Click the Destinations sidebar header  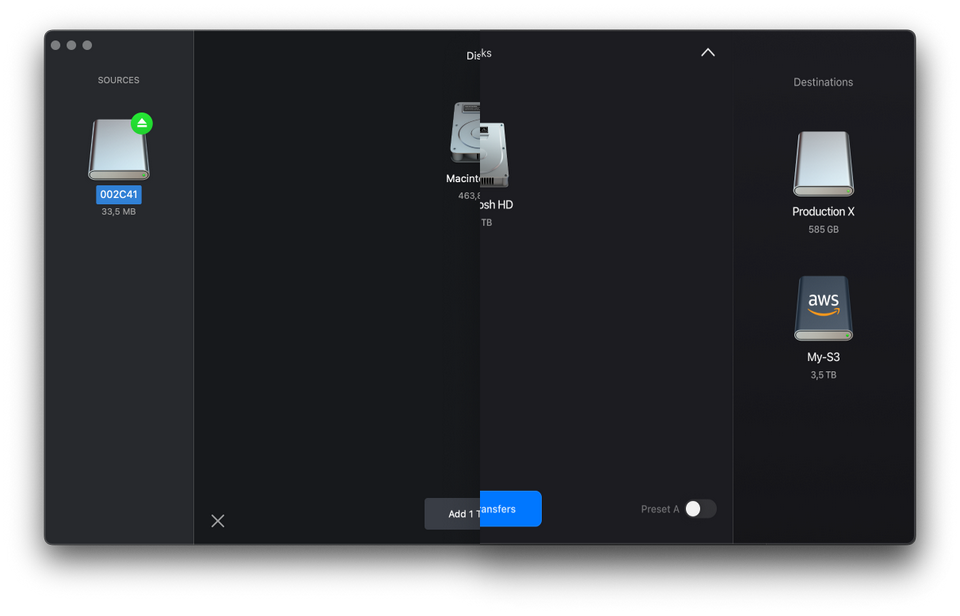tap(823, 82)
